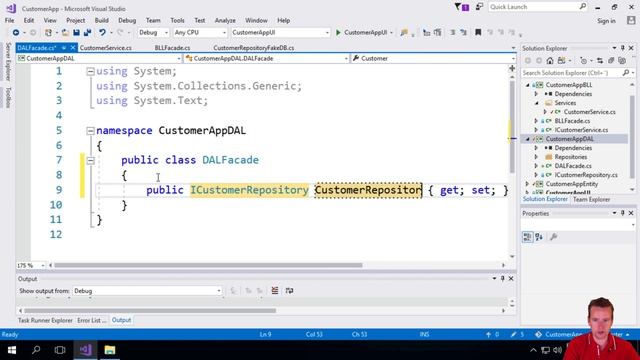Open the Debug solution configuration dropdown
The height and width of the screenshot is (360, 640).
click(x=153, y=32)
